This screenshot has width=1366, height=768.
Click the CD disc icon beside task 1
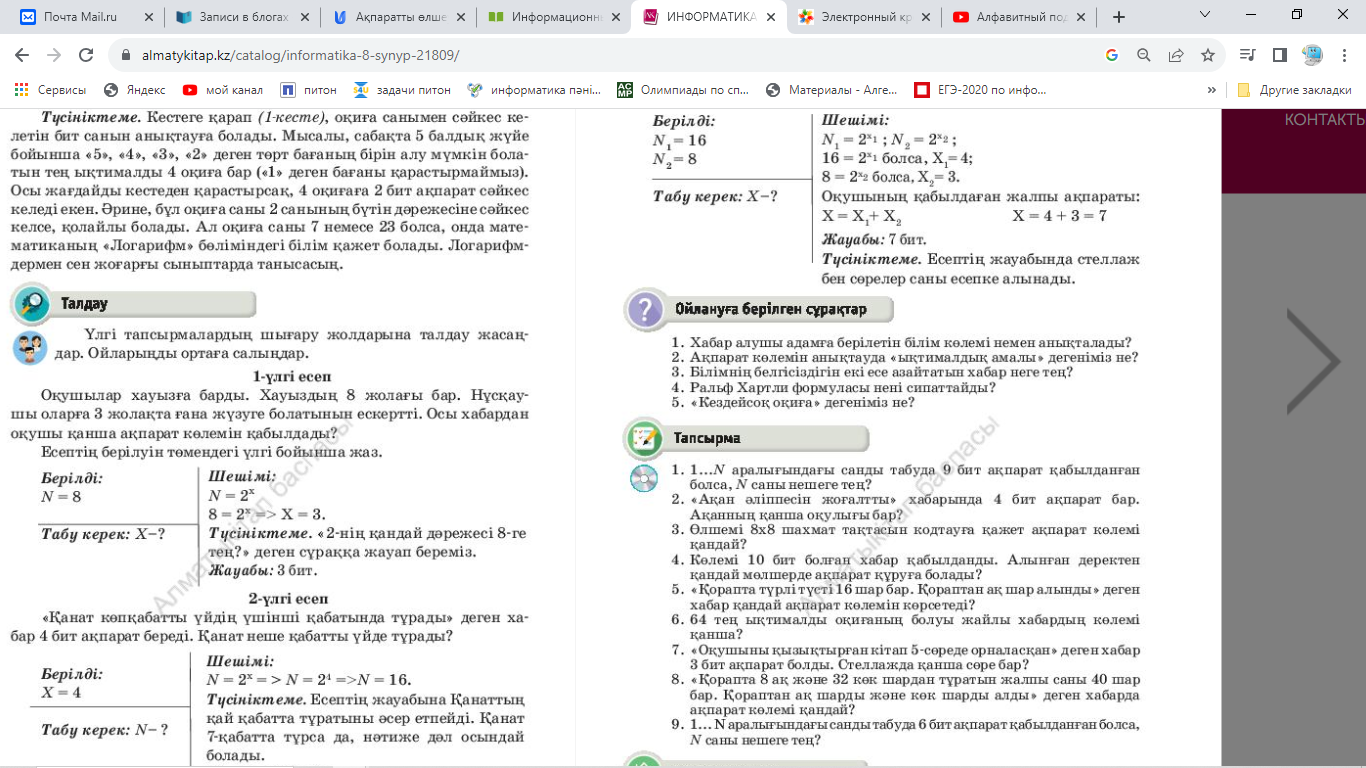click(x=643, y=479)
